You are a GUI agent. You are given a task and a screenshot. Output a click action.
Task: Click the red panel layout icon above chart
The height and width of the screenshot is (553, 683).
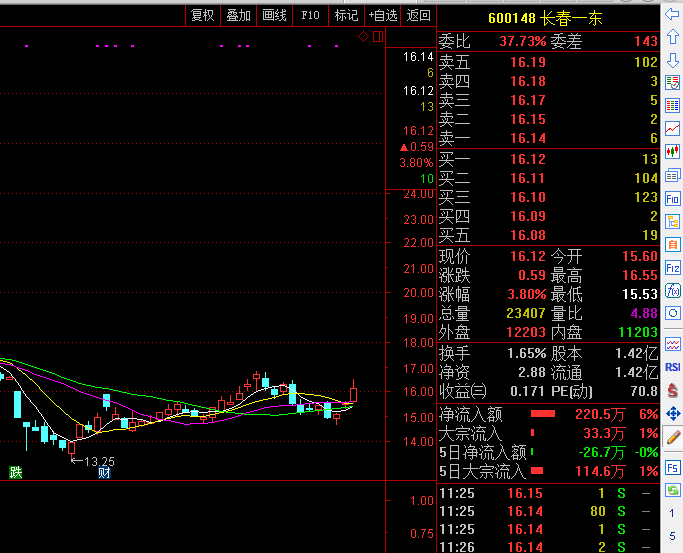[x=378, y=37]
